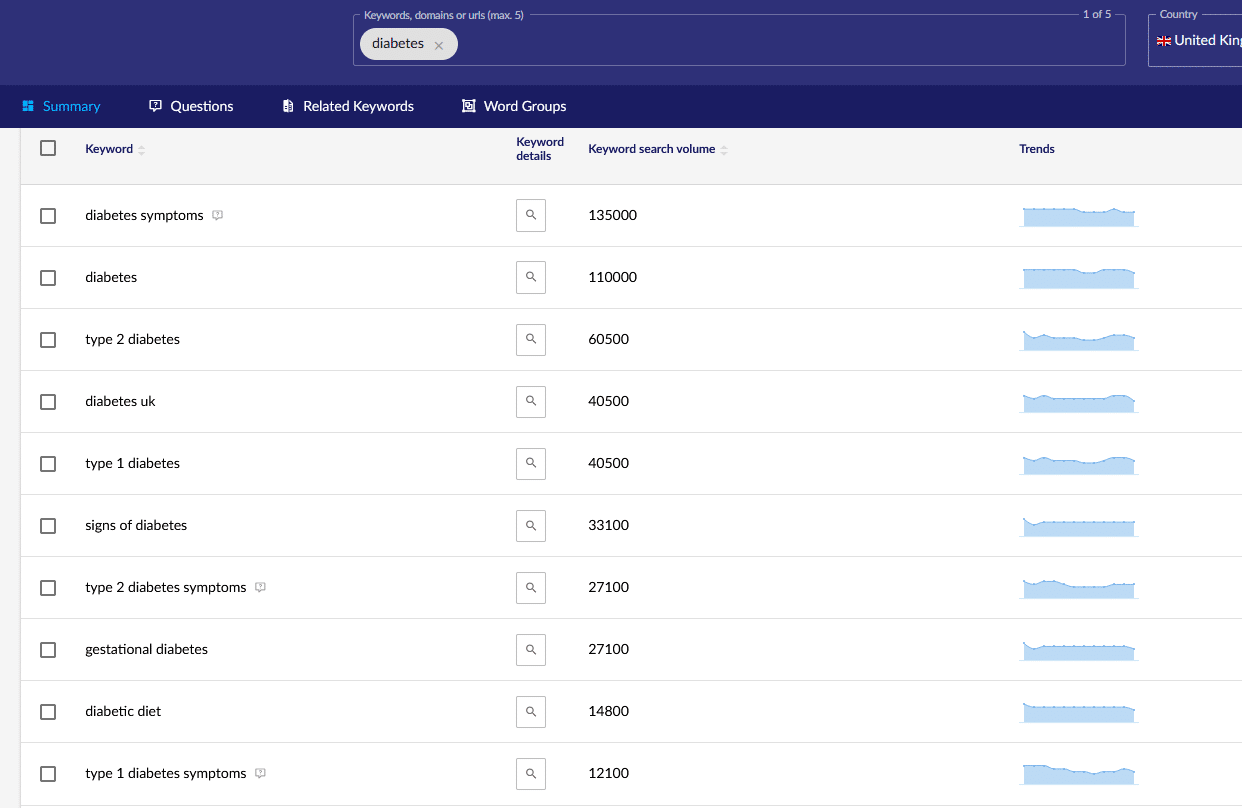Open the Related Keywords tab
This screenshot has width=1242, height=808.
point(348,106)
